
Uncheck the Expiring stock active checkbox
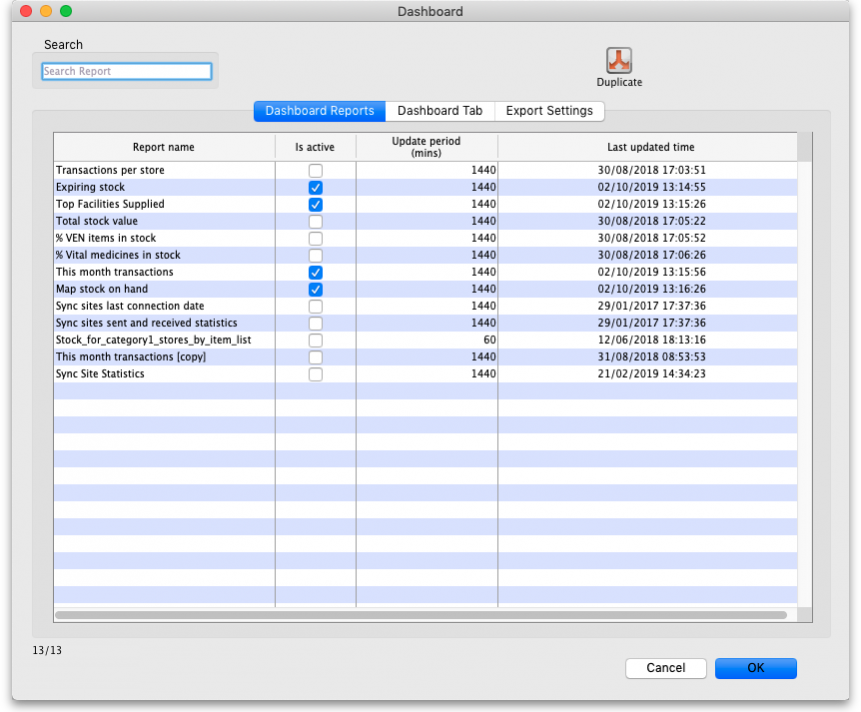(315, 188)
